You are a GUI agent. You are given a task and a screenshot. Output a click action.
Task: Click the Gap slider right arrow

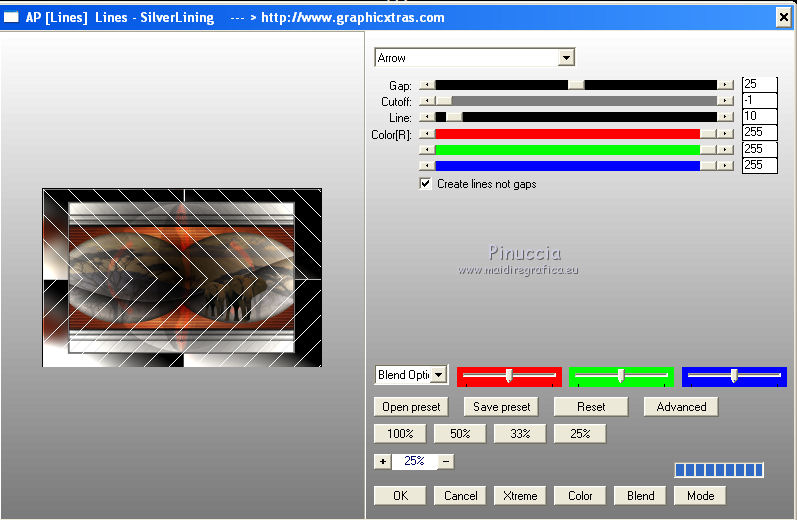pyautogui.click(x=725, y=85)
